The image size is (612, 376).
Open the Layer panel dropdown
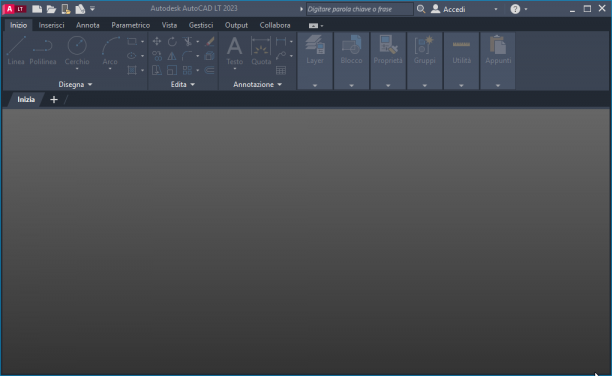coord(315,85)
